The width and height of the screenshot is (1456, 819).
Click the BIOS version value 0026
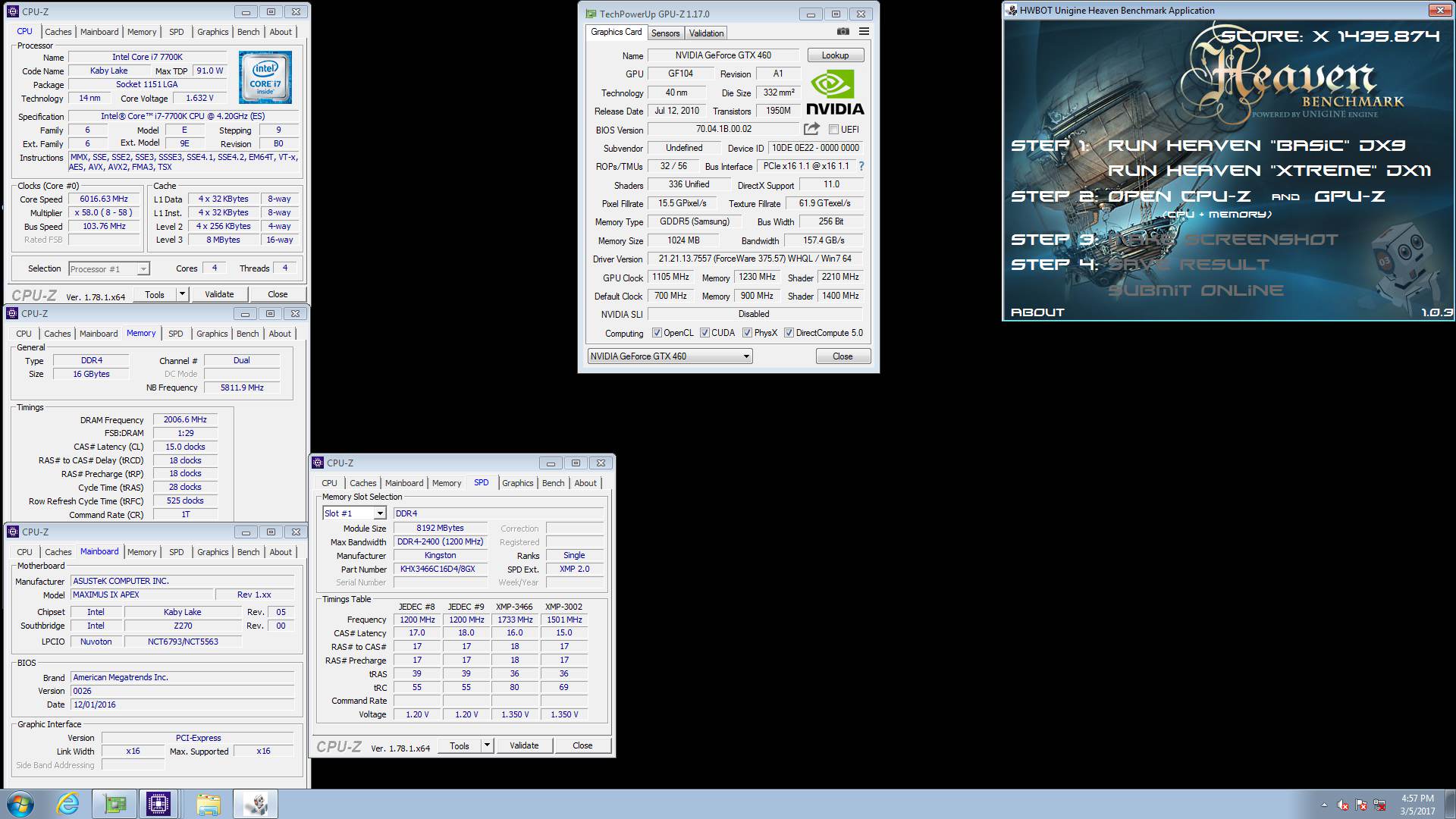183,691
